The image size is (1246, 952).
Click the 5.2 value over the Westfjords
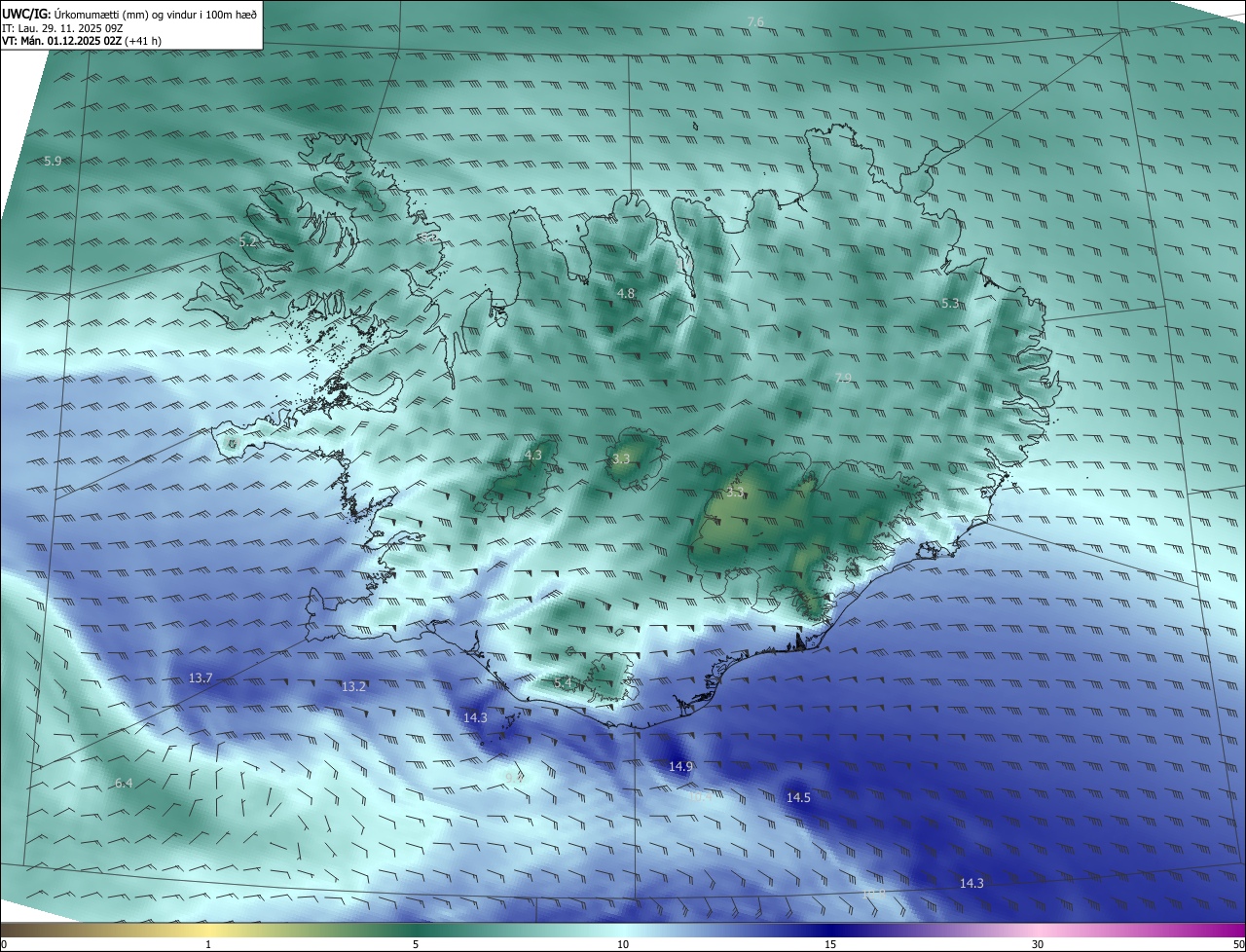[248, 241]
